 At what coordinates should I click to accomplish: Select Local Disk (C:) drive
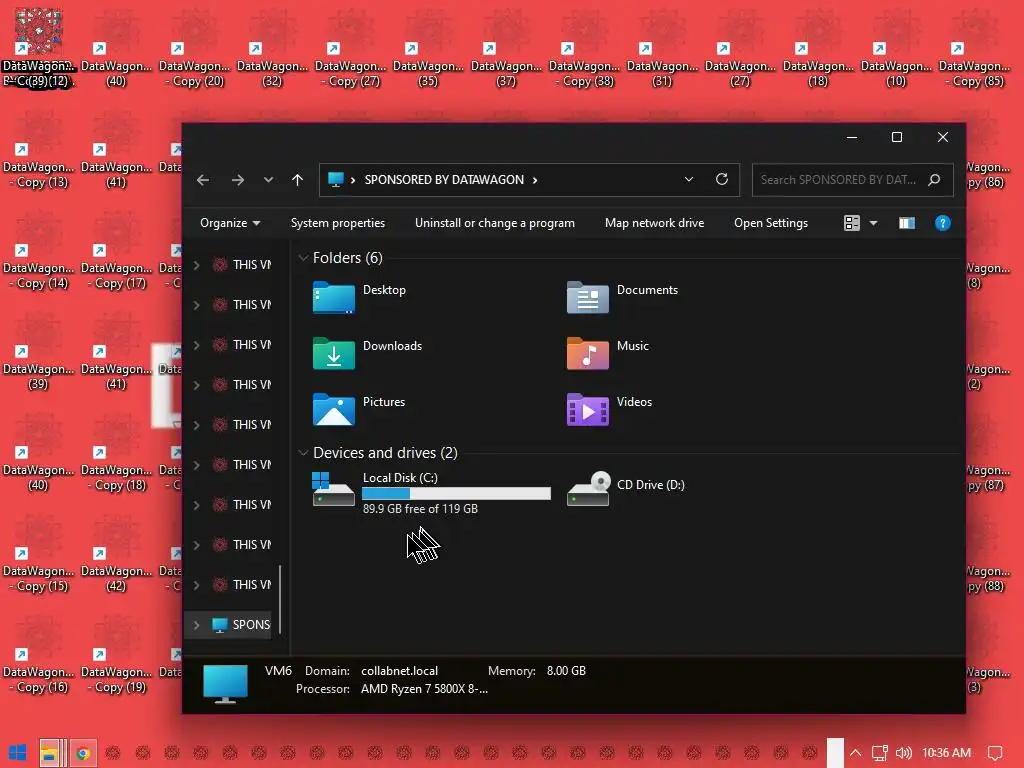(x=431, y=492)
